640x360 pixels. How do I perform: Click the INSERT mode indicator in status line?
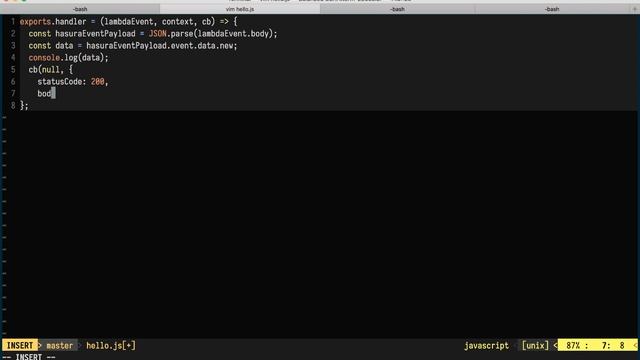click(20, 346)
